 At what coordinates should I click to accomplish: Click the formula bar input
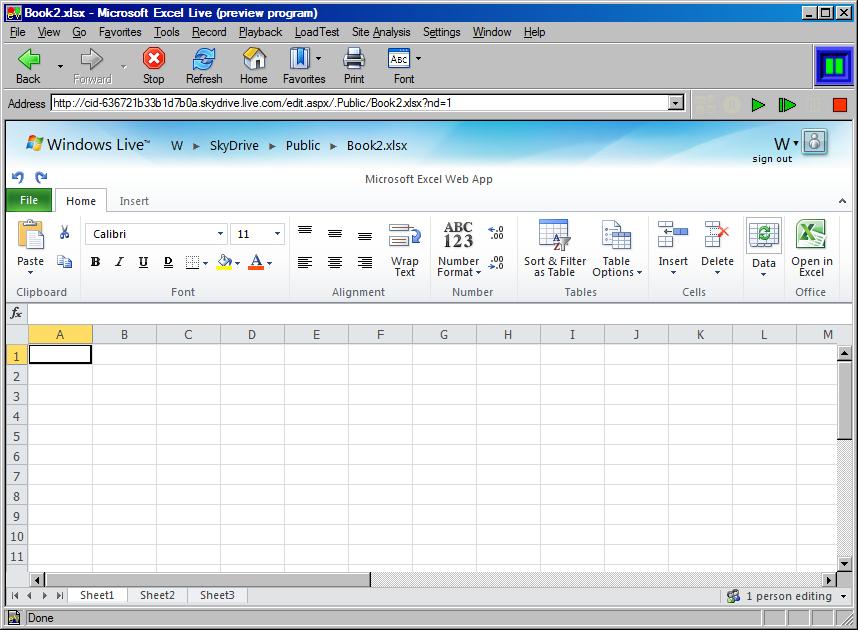(x=439, y=313)
